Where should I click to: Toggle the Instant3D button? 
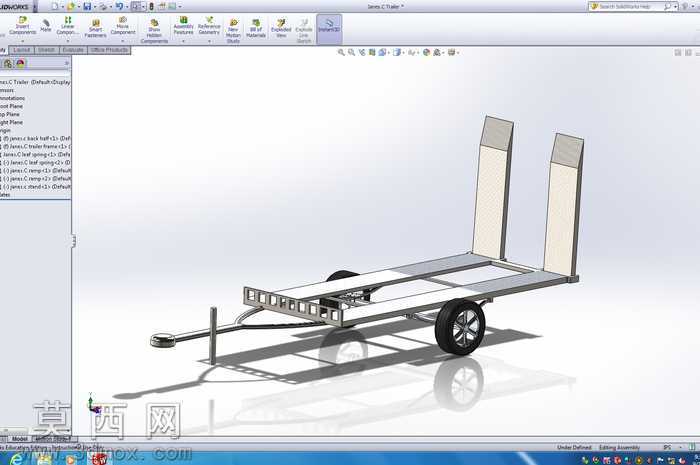(329, 27)
